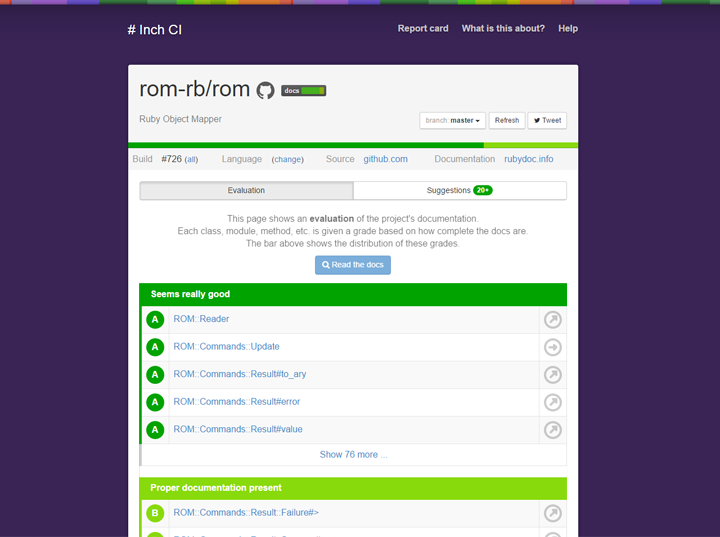
Task: Open the ROM::Reader link
Action: tap(201, 319)
